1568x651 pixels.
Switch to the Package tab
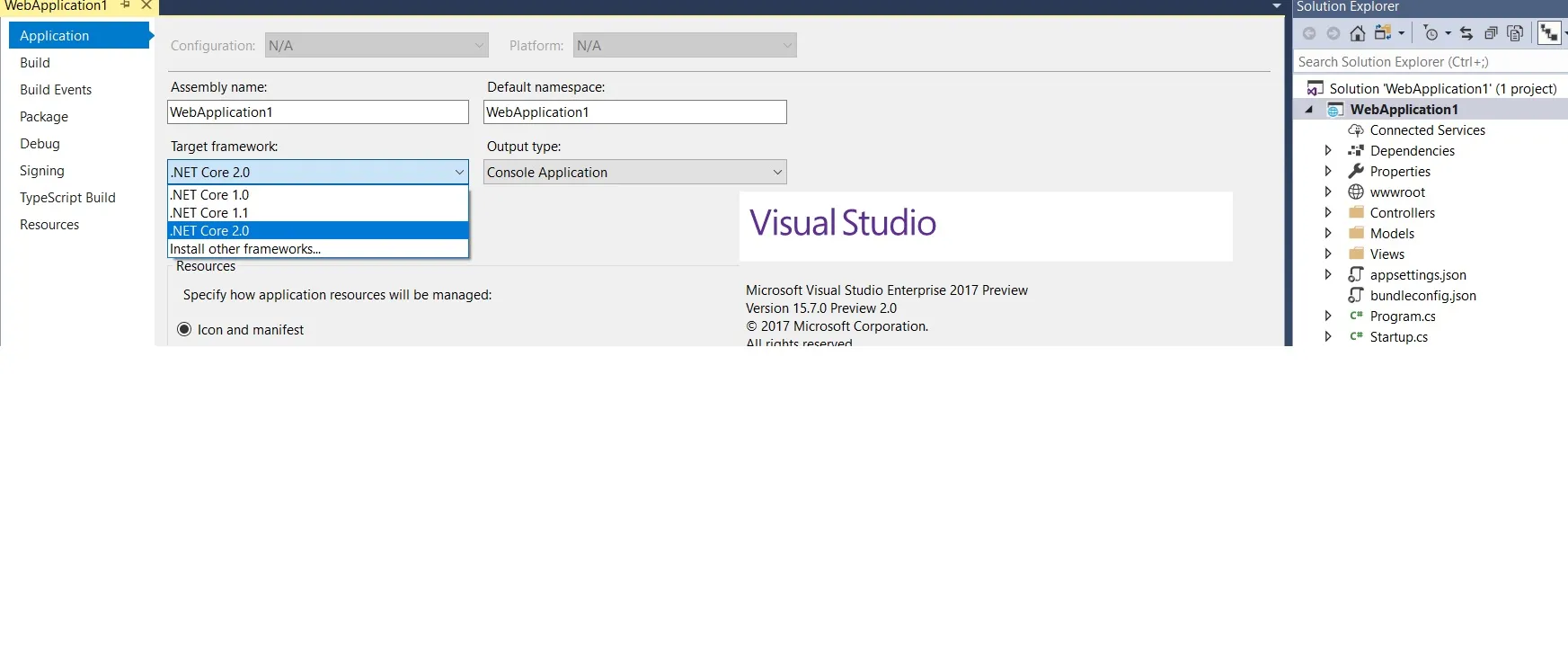(x=44, y=117)
